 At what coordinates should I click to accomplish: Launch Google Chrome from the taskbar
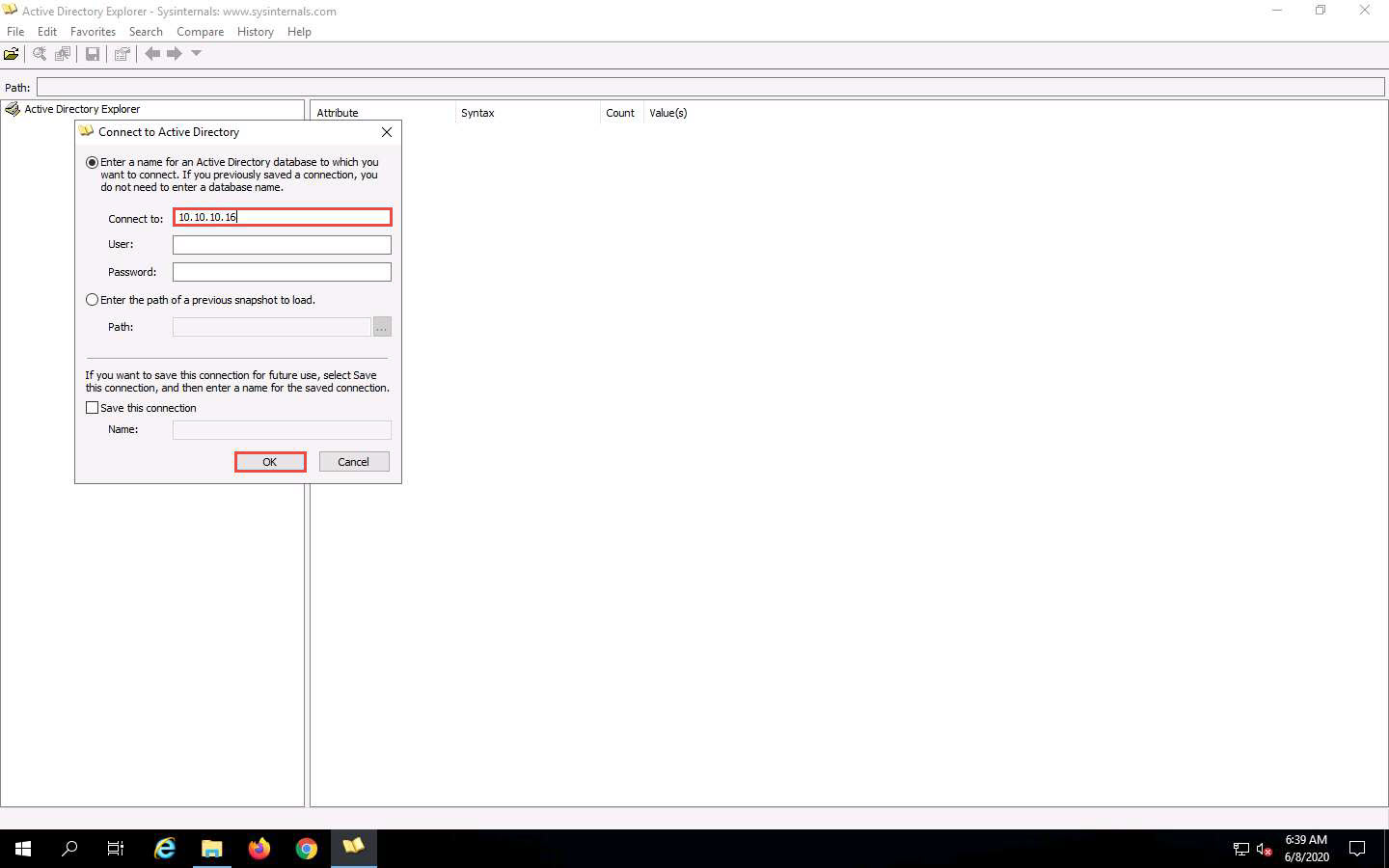click(x=307, y=849)
